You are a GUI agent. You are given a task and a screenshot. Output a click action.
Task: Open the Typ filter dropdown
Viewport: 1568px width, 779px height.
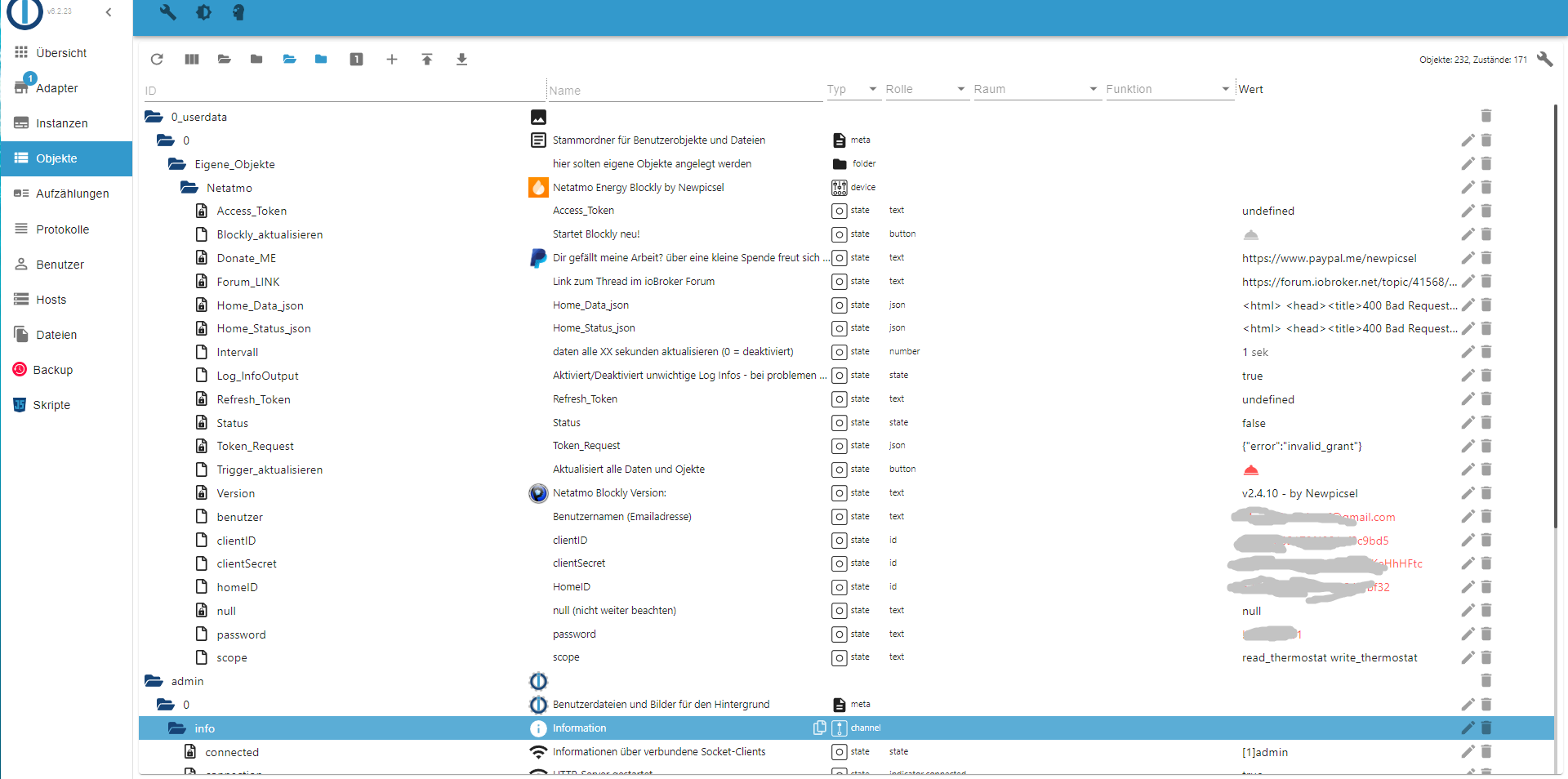point(853,89)
